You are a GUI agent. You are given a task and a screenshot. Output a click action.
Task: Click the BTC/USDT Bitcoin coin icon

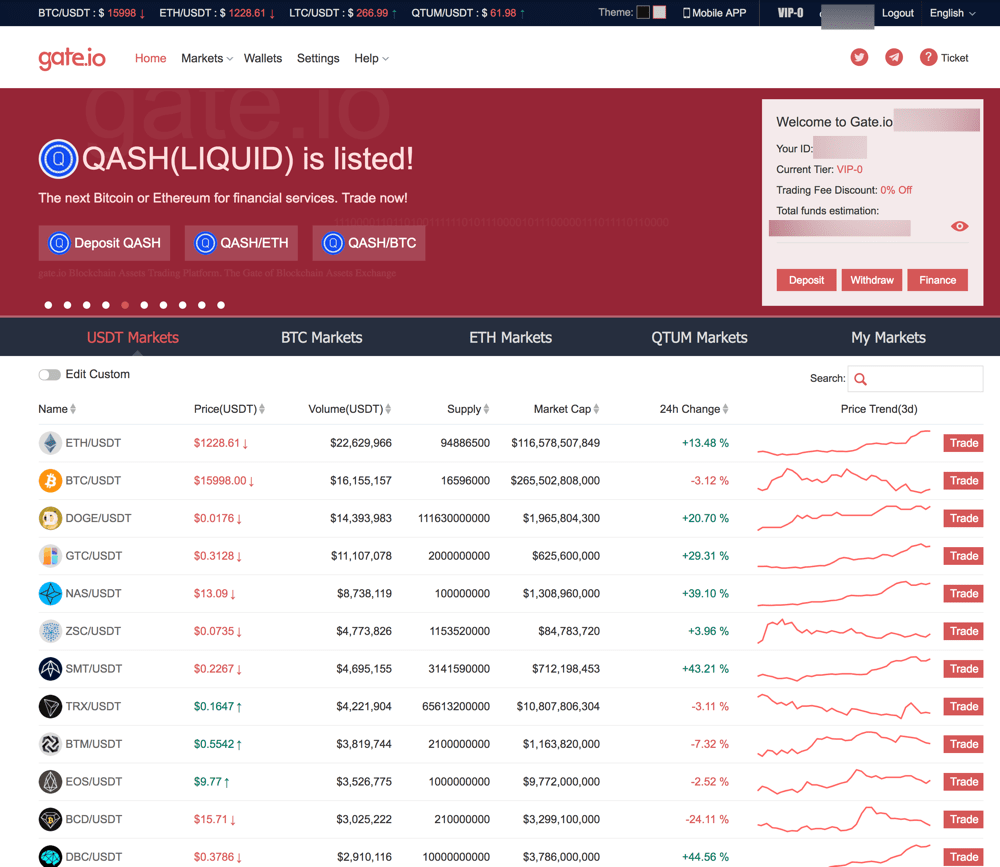(x=50, y=480)
